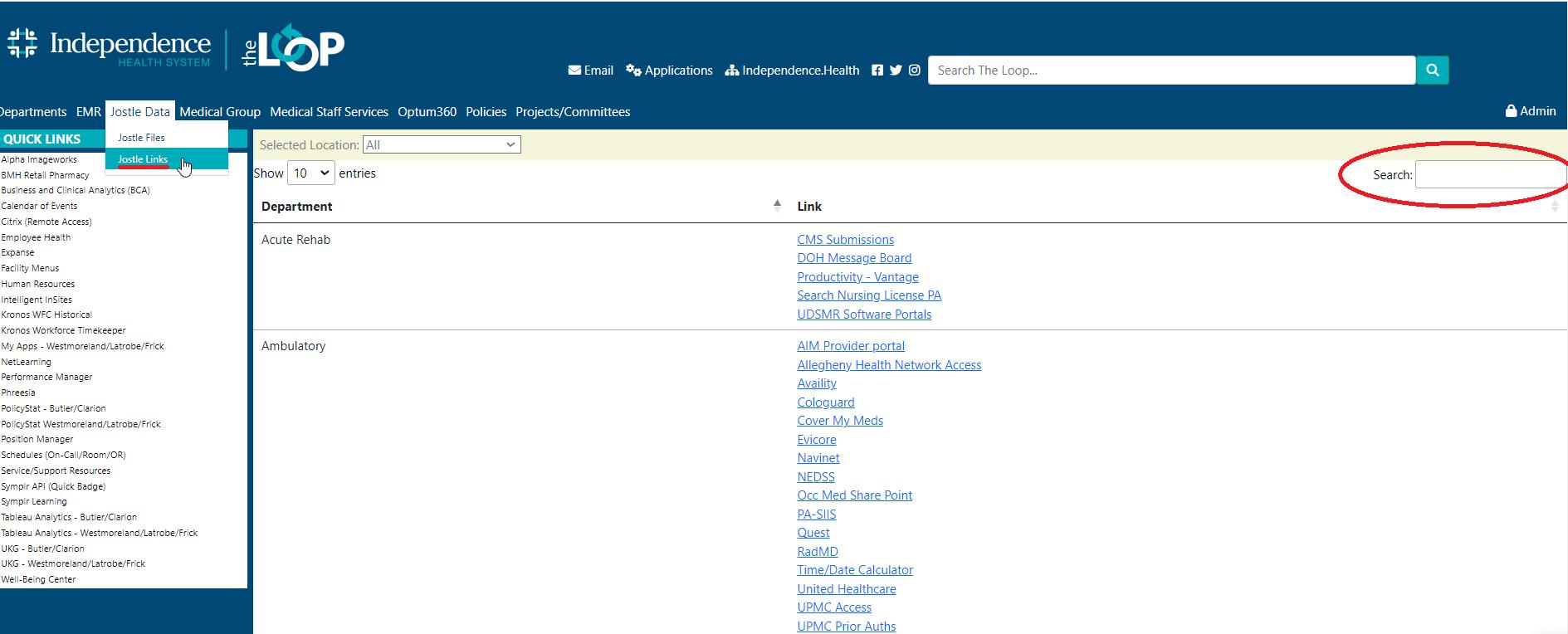Viewport: 1568px width, 634px height.
Task: Open the Instagram icon
Action: point(914,71)
